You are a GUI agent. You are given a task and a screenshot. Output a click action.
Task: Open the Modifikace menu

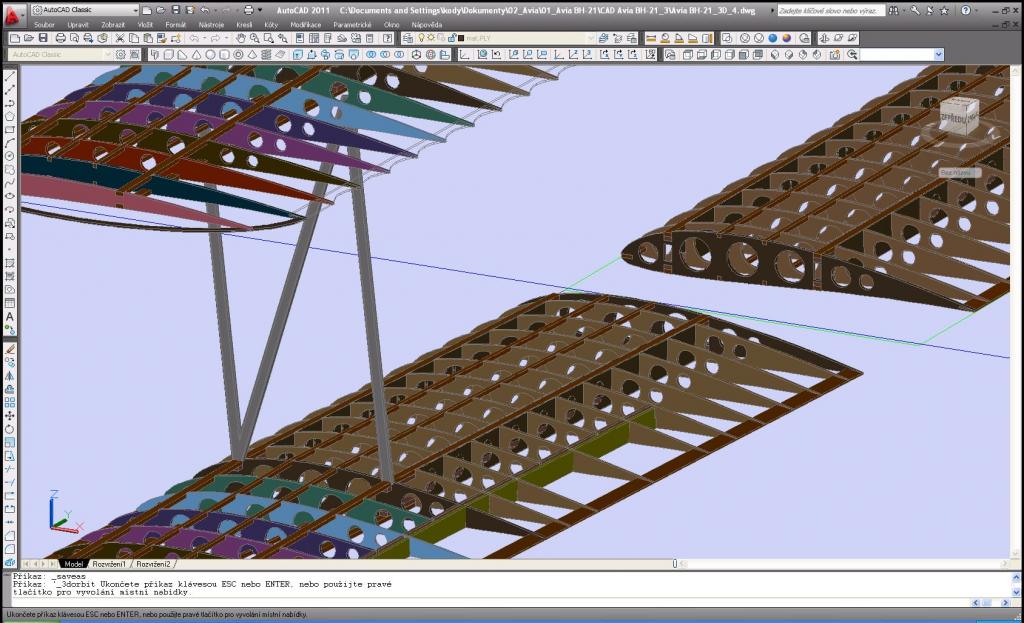[x=305, y=24]
